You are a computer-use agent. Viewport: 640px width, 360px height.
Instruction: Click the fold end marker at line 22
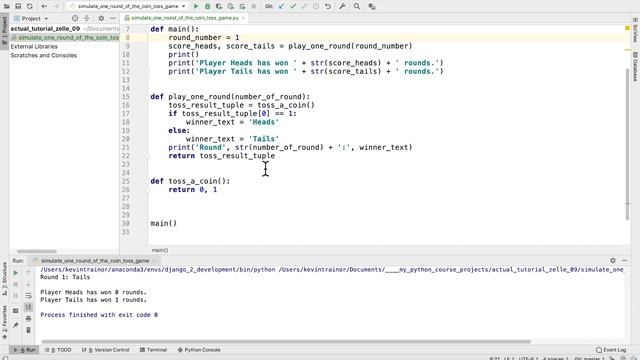(x=148, y=156)
